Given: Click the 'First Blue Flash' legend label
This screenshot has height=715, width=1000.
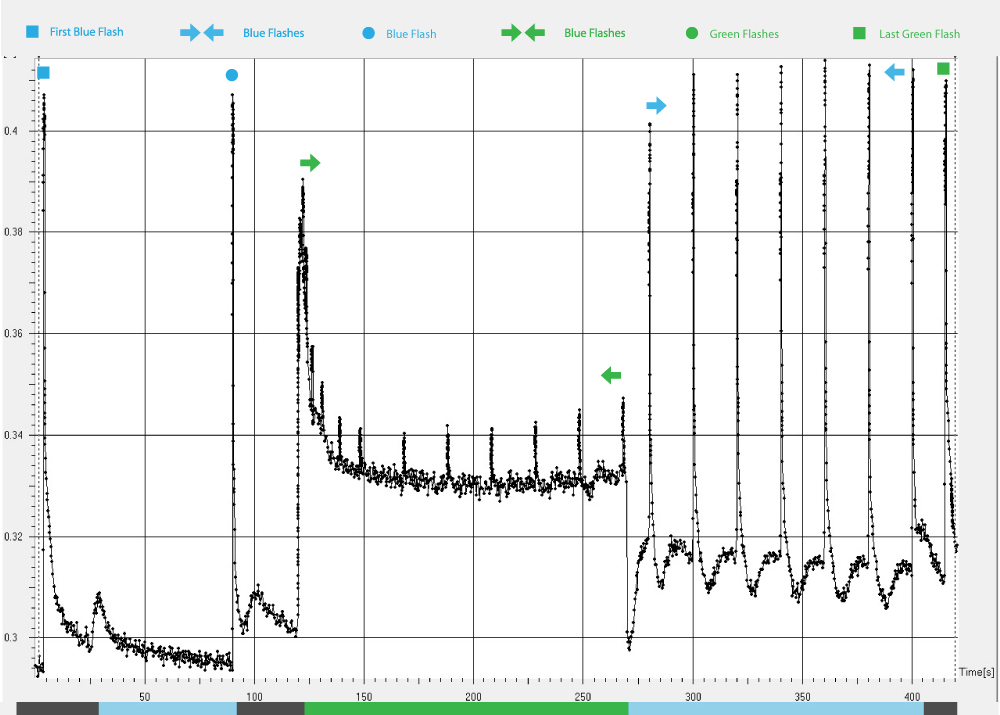Looking at the screenshot, I should (x=87, y=33).
